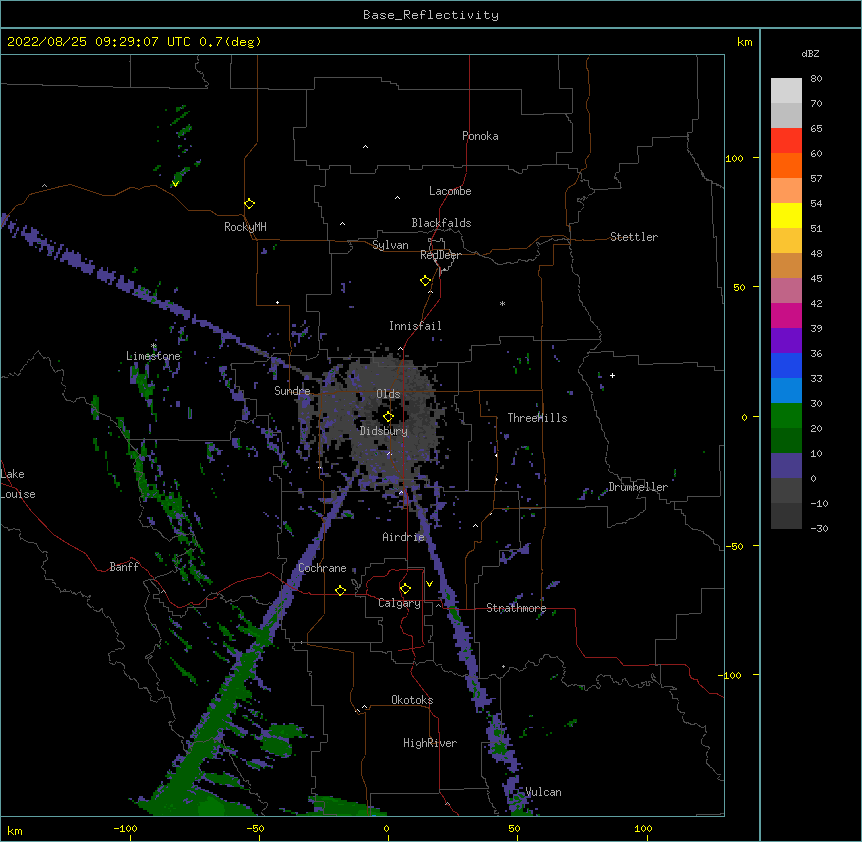862x842 pixels.
Task: Click the Sundre label
Action: coord(292,391)
